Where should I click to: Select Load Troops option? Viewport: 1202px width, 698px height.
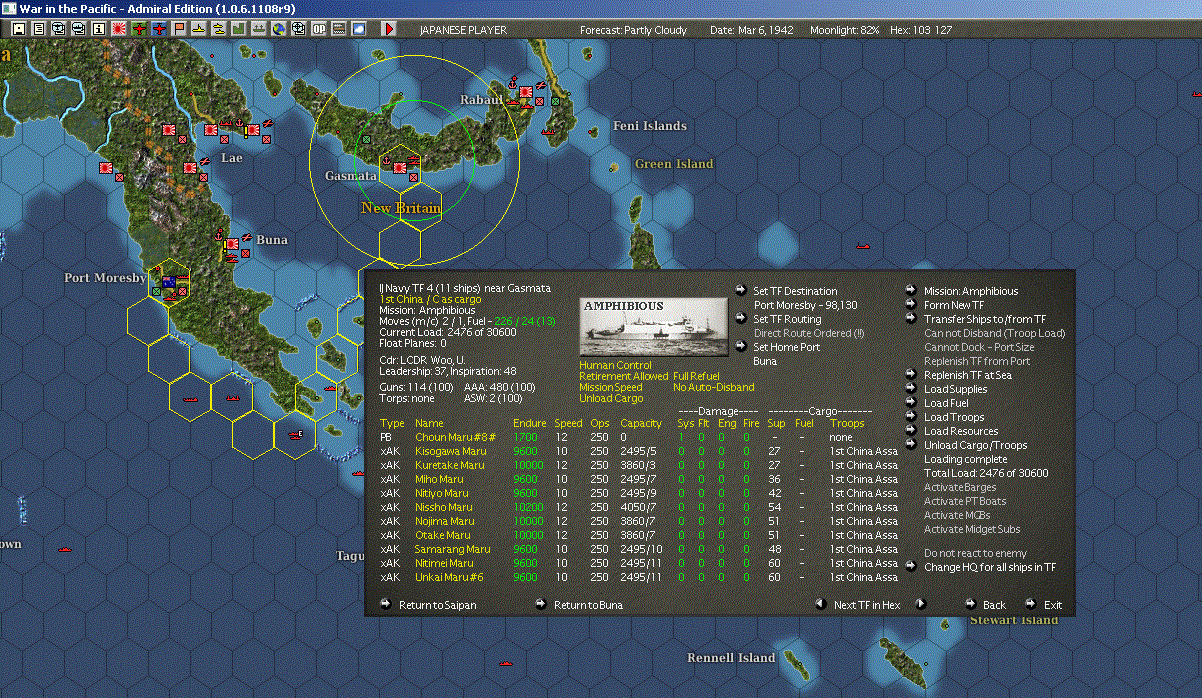954,417
